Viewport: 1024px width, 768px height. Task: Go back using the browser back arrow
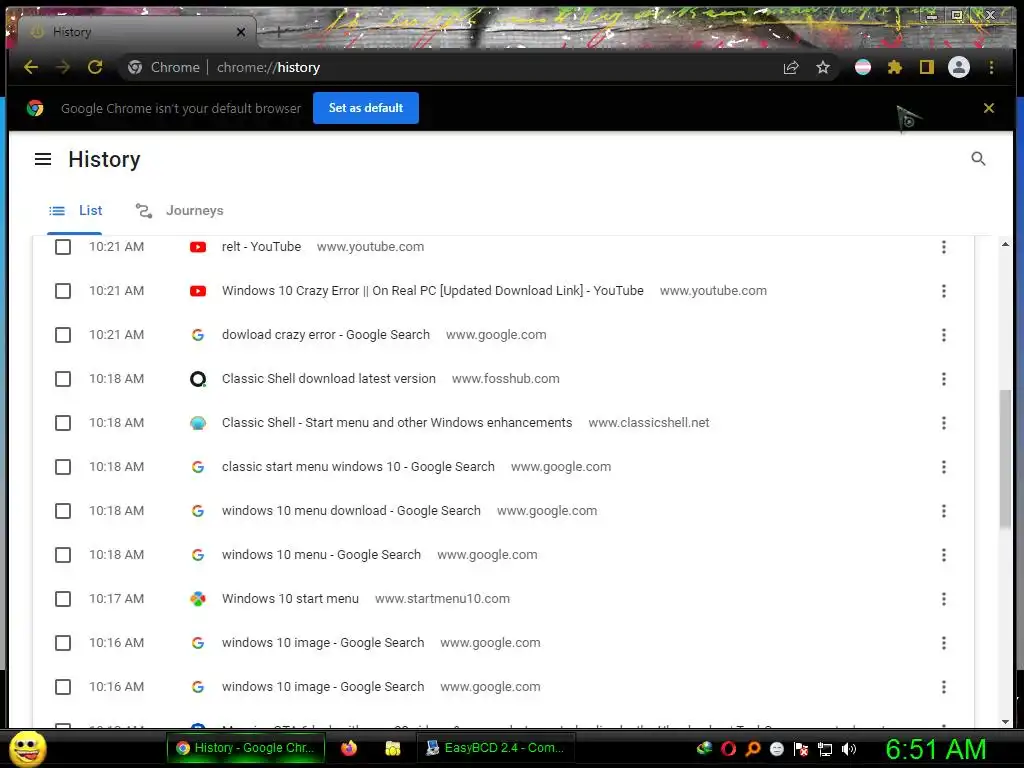tap(31, 67)
